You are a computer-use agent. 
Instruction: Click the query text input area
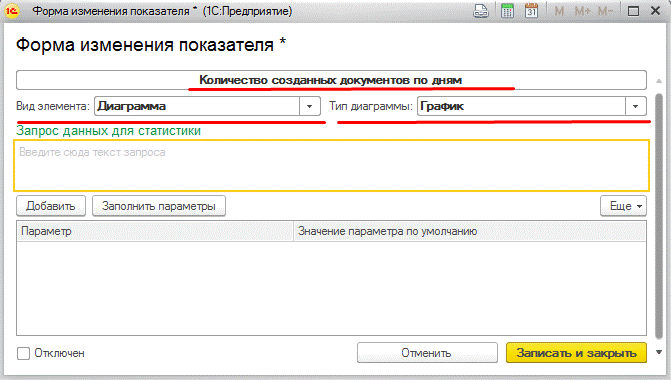332,165
